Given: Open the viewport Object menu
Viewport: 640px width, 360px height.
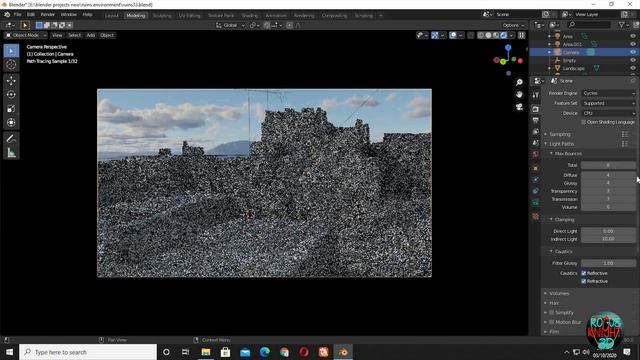Looking at the screenshot, I should point(107,36).
